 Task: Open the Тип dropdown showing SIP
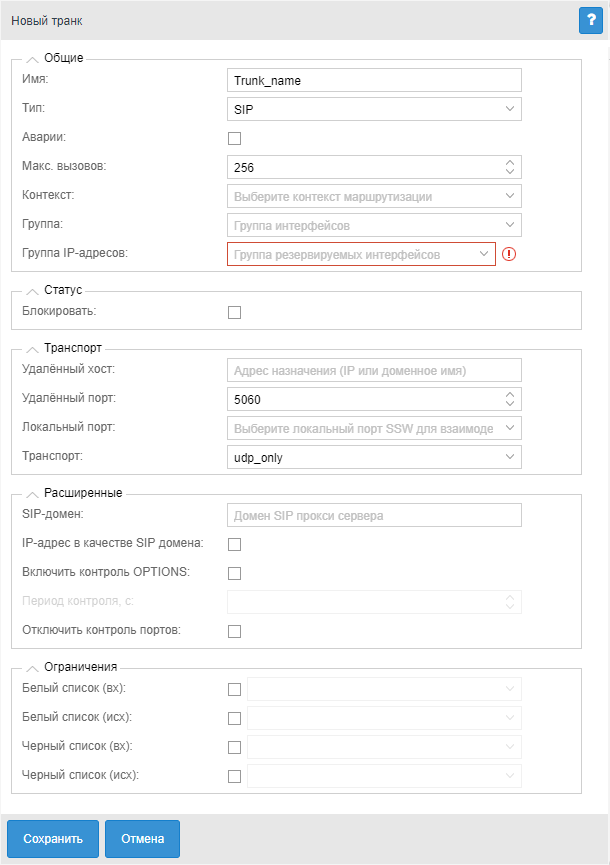pyautogui.click(x=374, y=108)
